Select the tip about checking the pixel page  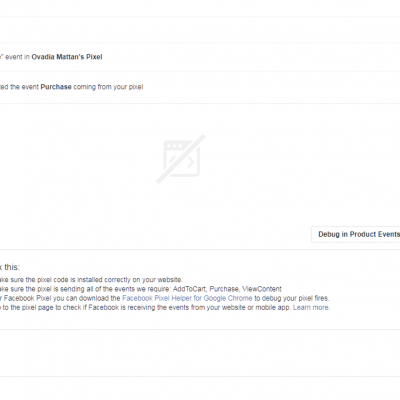tap(165, 307)
